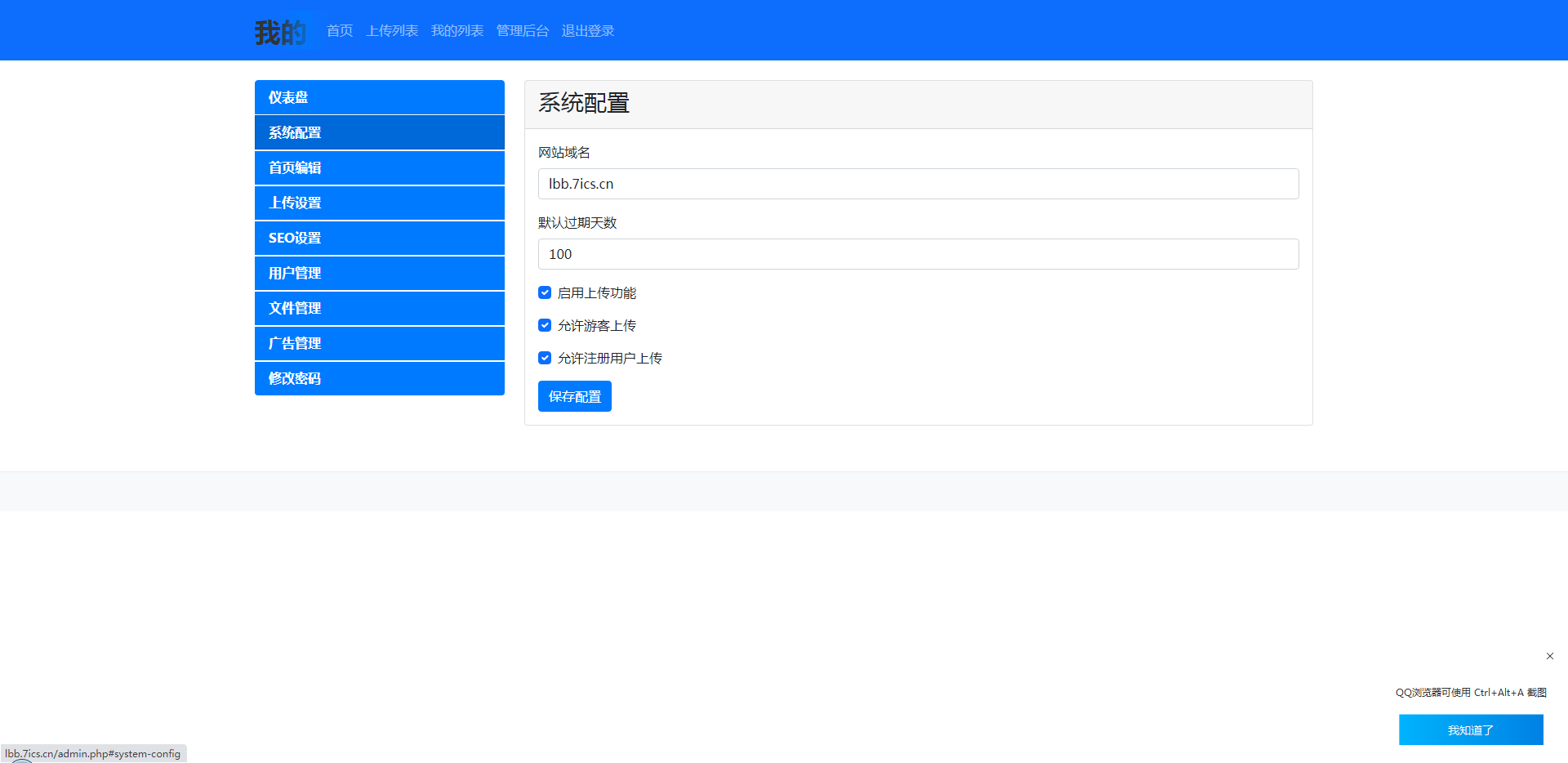Go to SEO设置 in the sidebar
This screenshot has width=1568, height=763.
(379, 238)
